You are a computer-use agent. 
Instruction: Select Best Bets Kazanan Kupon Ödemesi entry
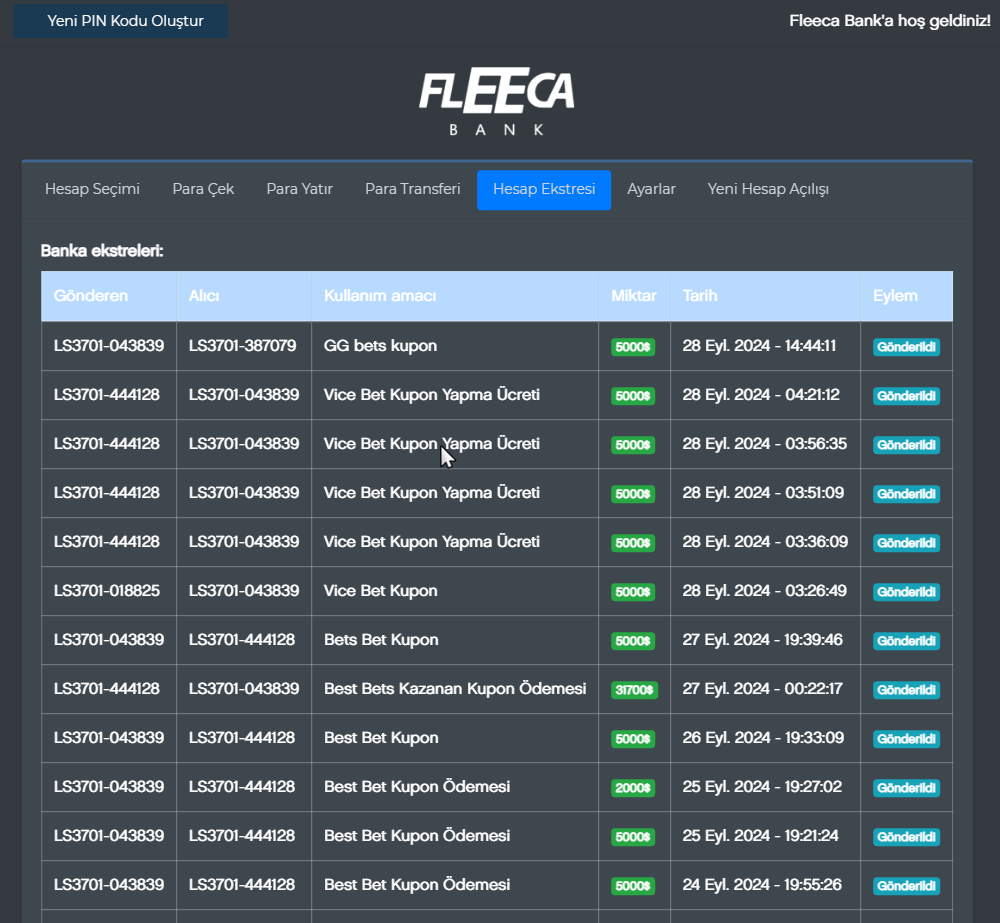click(455, 689)
